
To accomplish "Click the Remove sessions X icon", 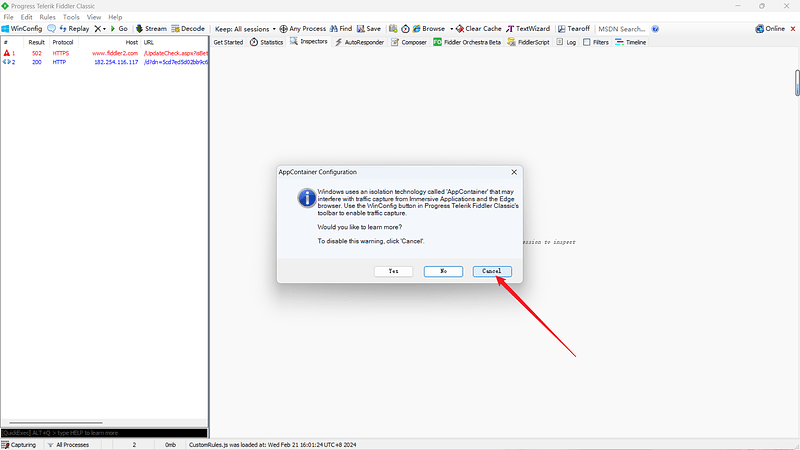I will coord(98,29).
